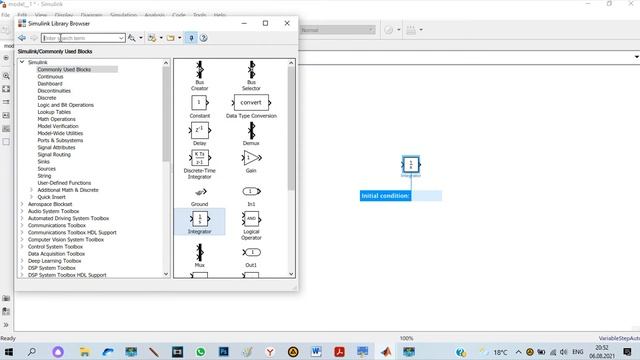This screenshot has width=640, height=360.
Task: Open the Windows Start menu
Action: tap(9, 351)
